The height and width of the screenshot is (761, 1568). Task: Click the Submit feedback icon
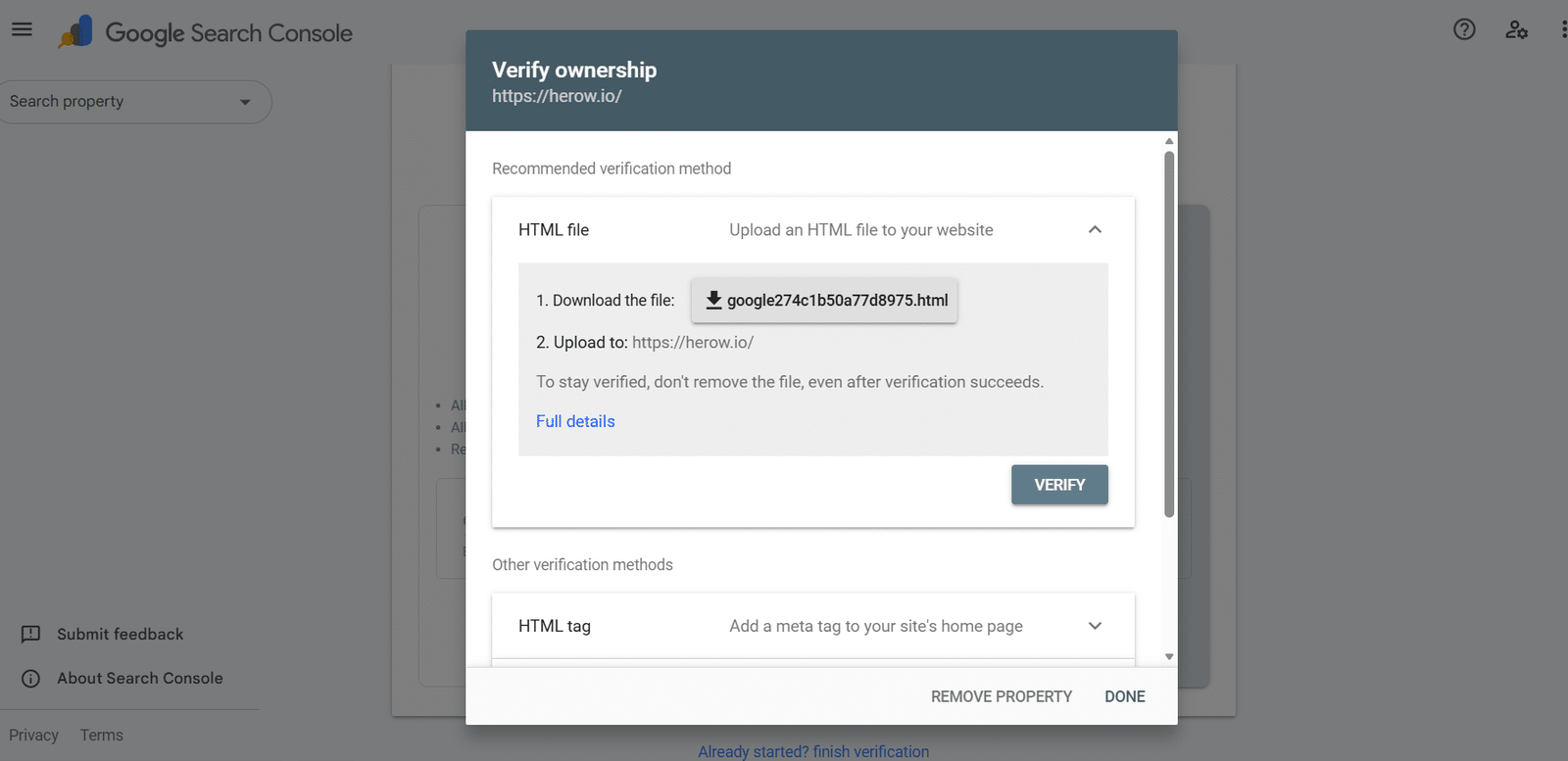coord(31,634)
